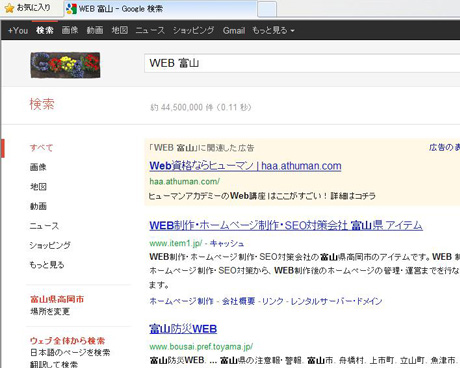Image resolution: width=460 pixels, height=368 pixels.
Task: Open the 広告 info link at right
Action: pyautogui.click(x=444, y=147)
